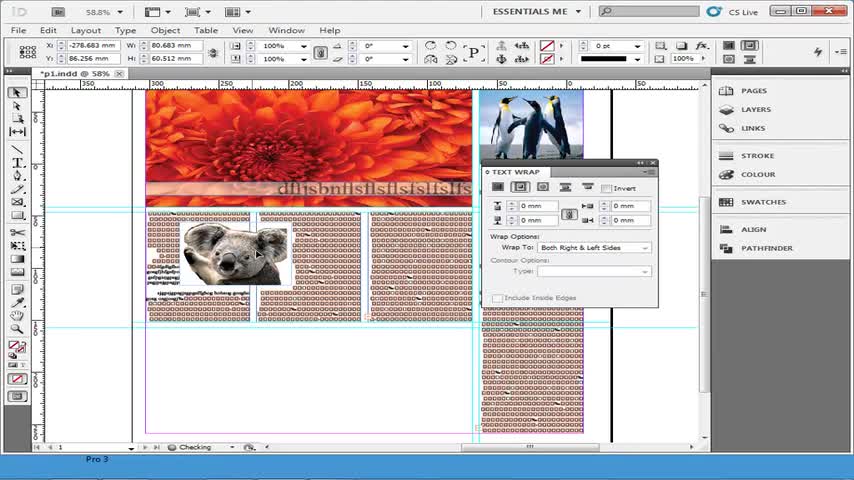Screen dimensions: 854x480
Task: Click the X position field
Action: [x=93, y=46]
